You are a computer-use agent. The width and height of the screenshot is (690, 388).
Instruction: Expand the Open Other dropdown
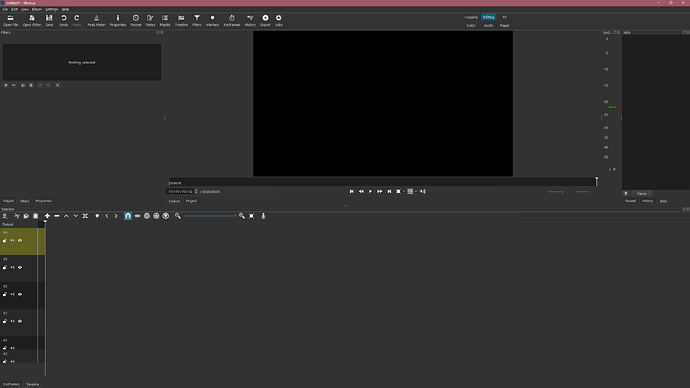point(32,20)
